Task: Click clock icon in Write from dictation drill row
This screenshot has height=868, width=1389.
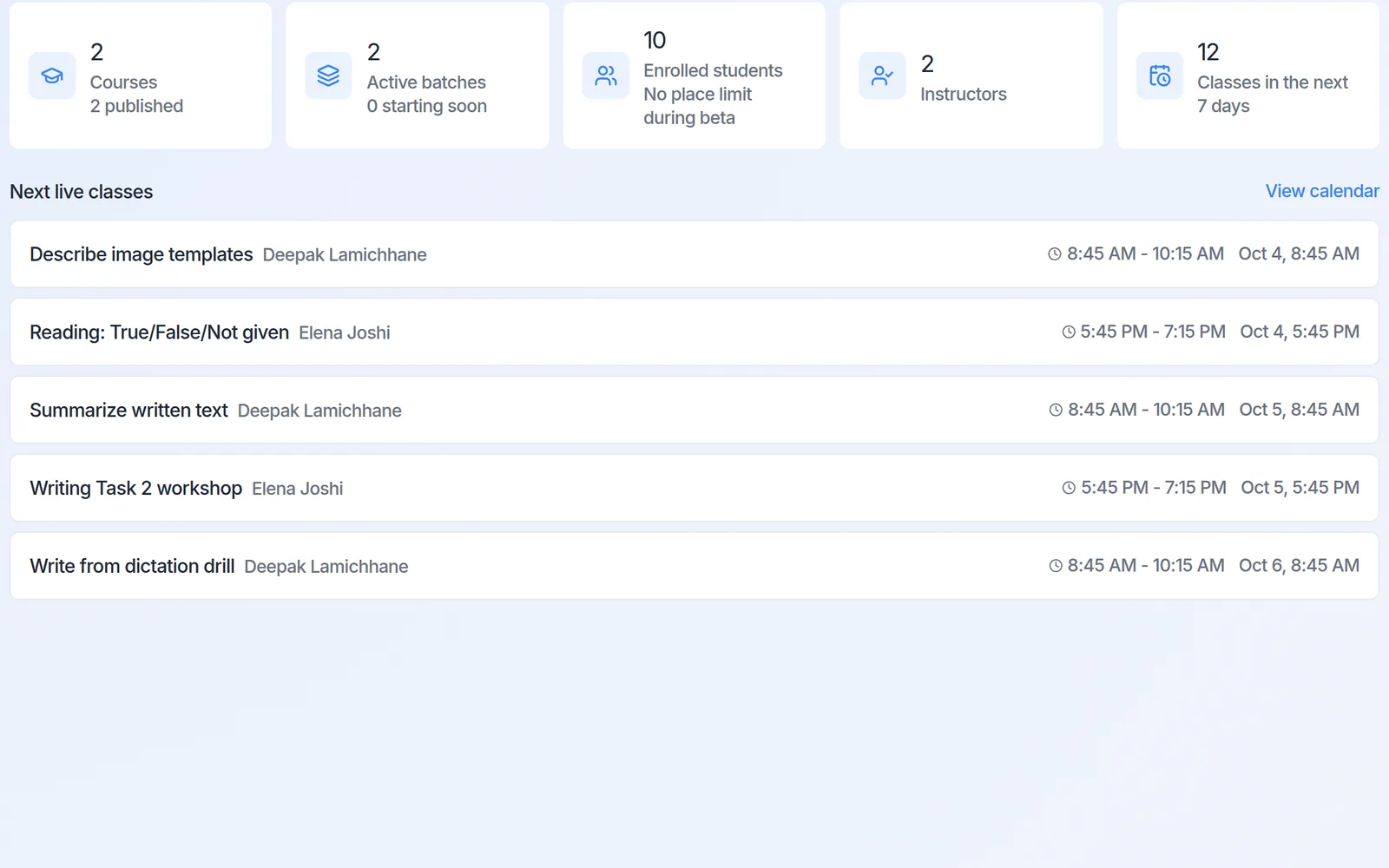Action: pos(1056,566)
